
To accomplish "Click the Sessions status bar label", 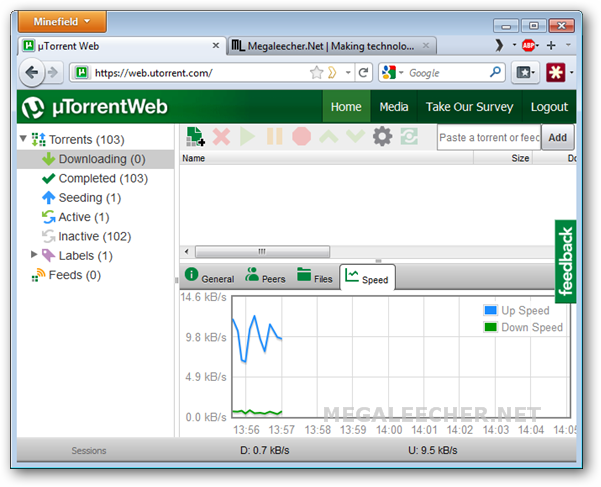I will pyautogui.click(x=89, y=451).
